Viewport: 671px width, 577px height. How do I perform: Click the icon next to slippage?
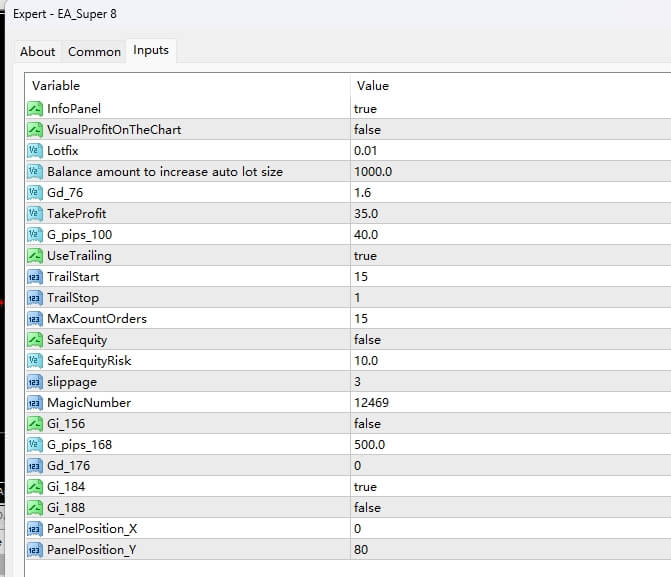pos(35,381)
